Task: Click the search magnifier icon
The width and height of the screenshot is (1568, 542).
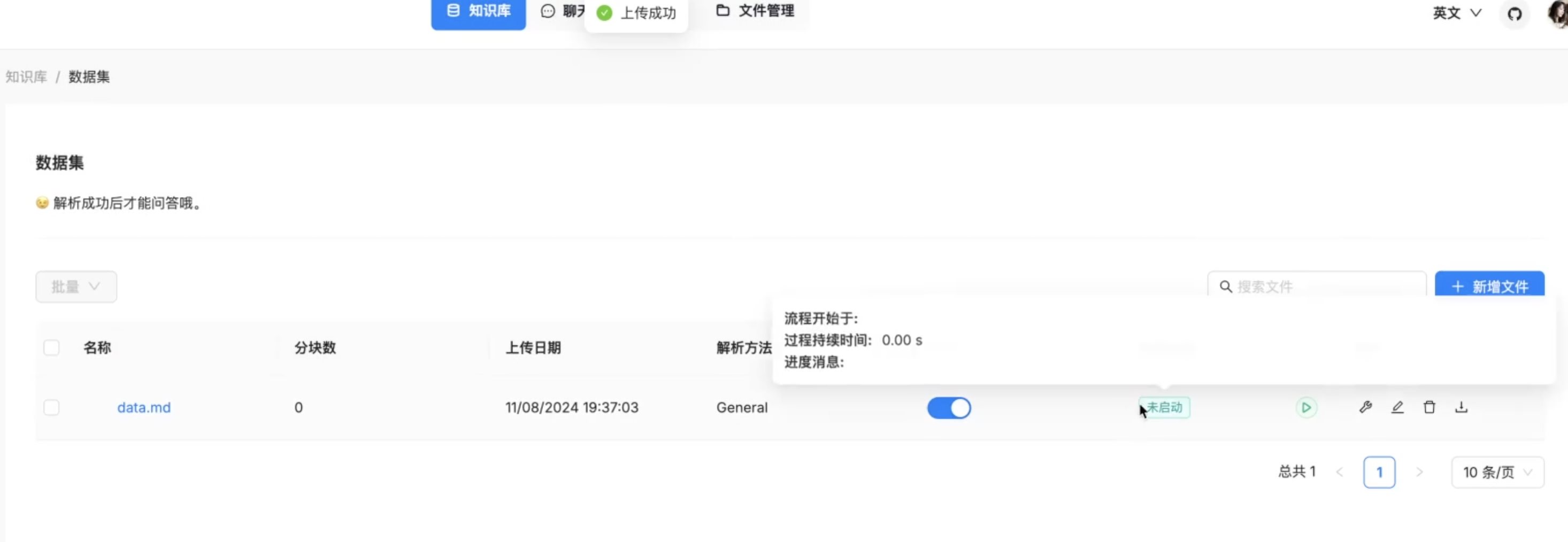Action: tap(1225, 287)
